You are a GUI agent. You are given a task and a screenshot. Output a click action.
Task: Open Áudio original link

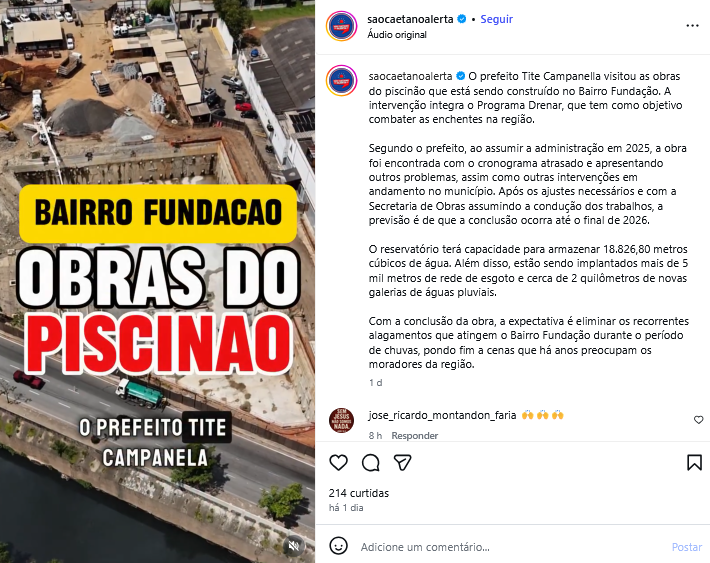(x=397, y=35)
